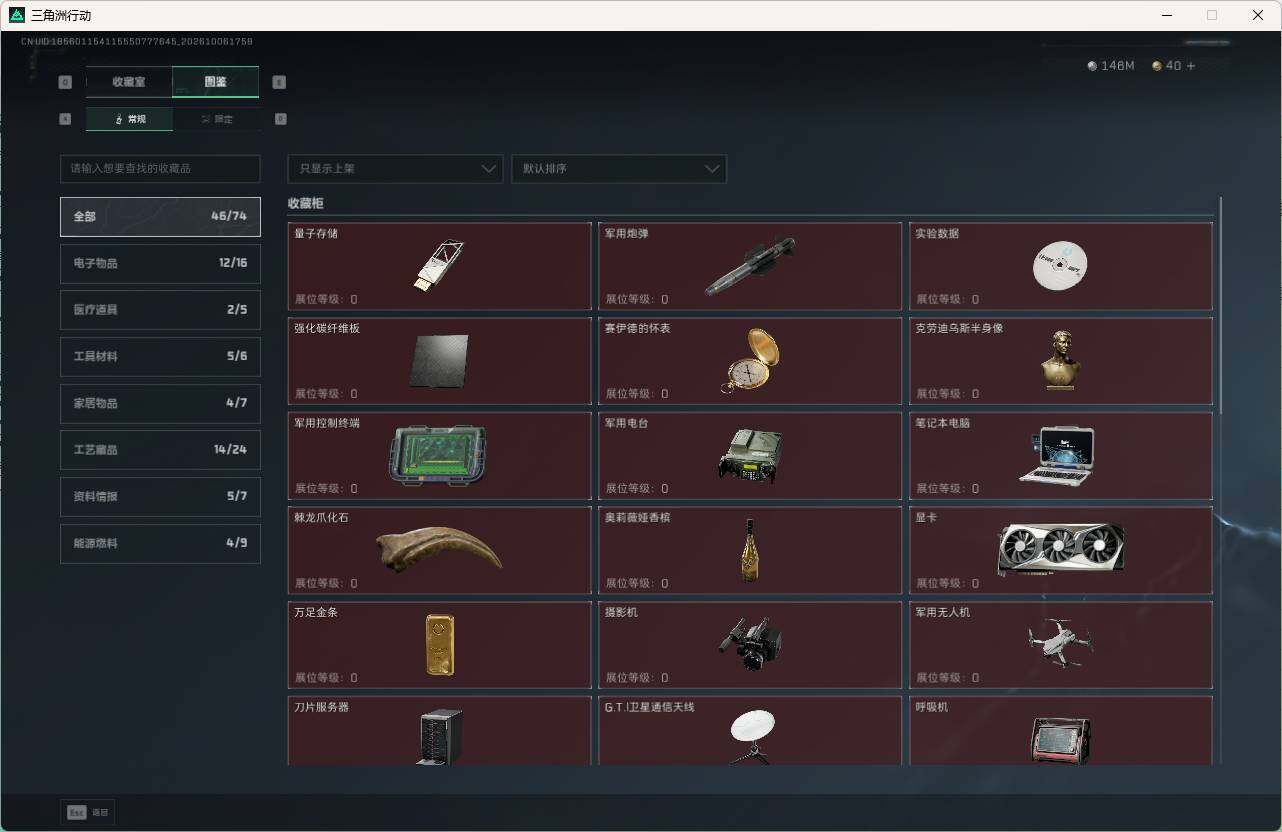Focus the collectible search input field
The image size is (1282, 832).
[160, 169]
